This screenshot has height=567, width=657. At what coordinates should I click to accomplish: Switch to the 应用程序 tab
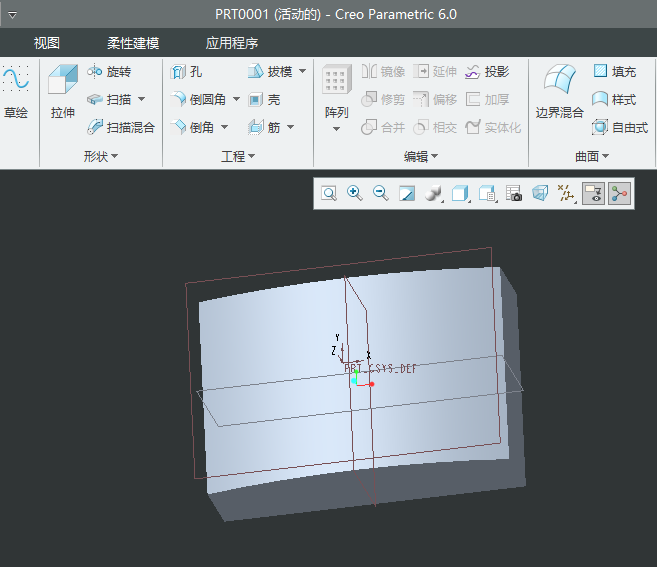[232, 43]
